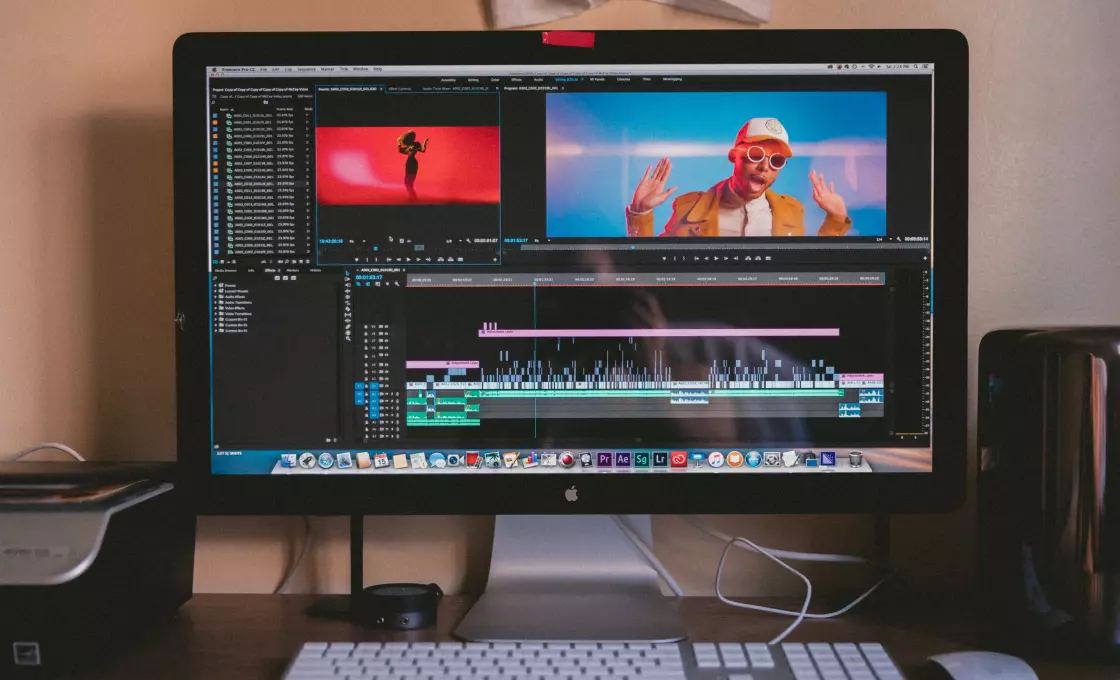
Task: Open Source monitor settings wrench
Action: (x=468, y=241)
